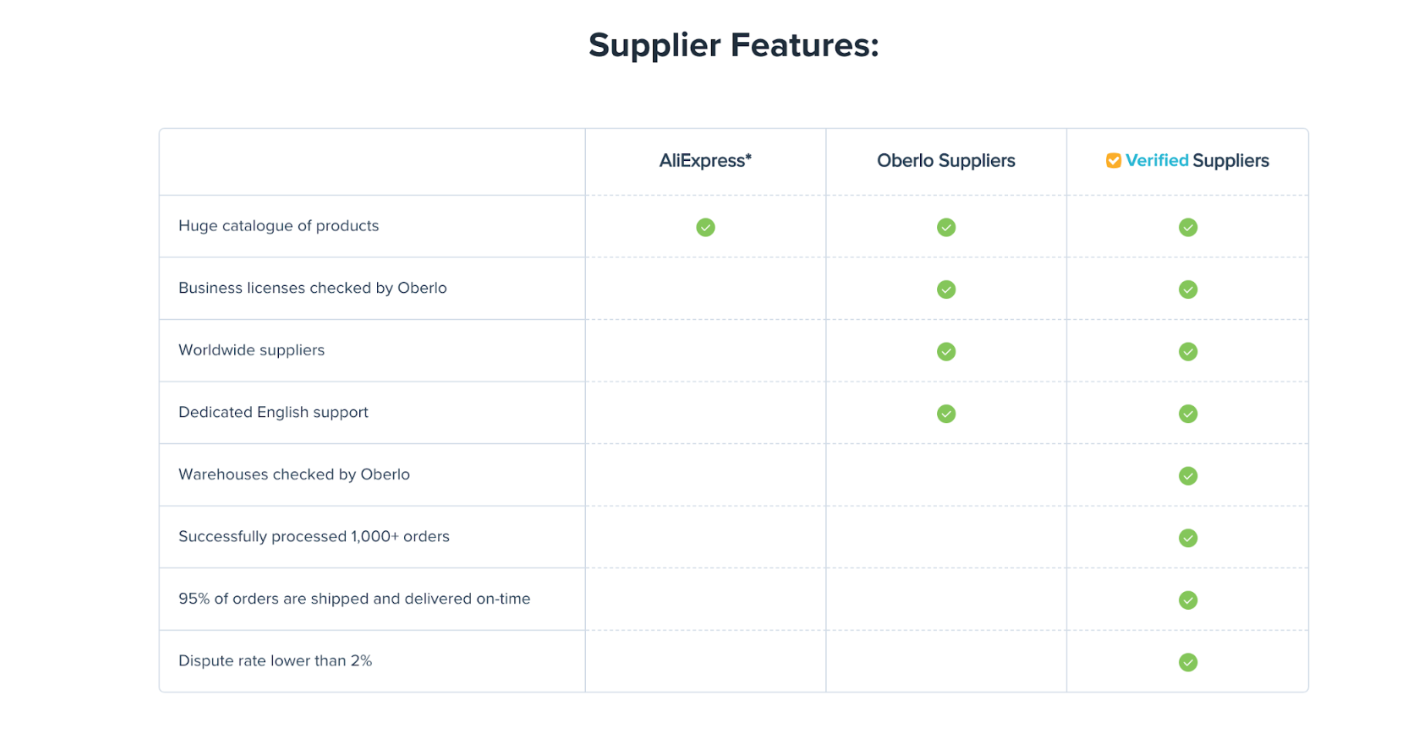Click the Supplier Features heading
1419x746 pixels.
[733, 45]
